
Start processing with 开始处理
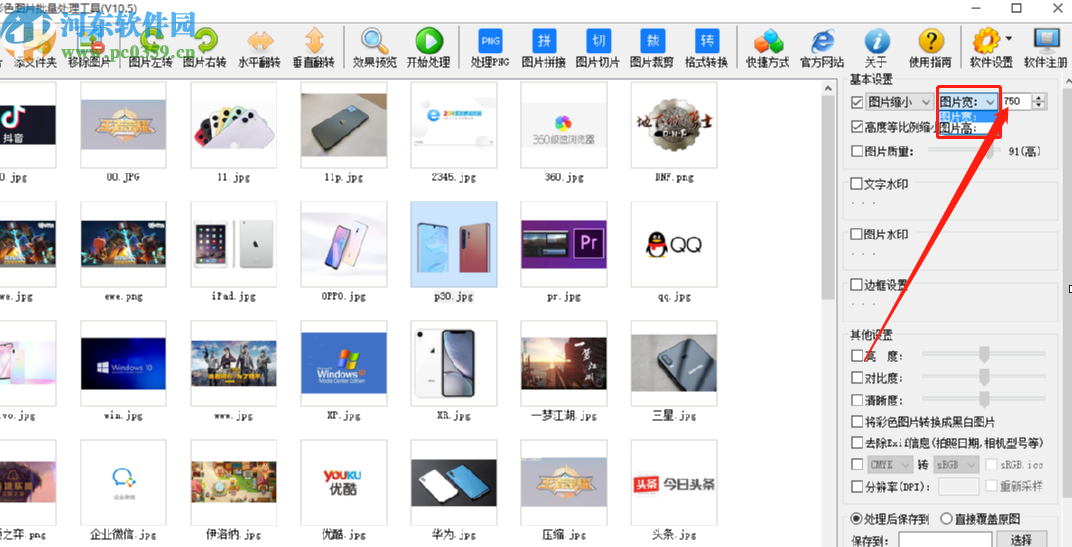tap(429, 49)
